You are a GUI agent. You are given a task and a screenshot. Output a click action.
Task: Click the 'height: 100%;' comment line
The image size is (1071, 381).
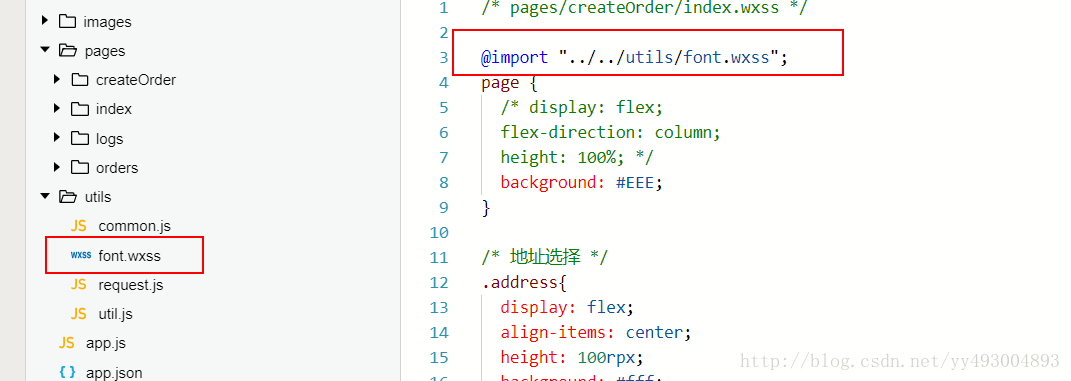click(577, 158)
